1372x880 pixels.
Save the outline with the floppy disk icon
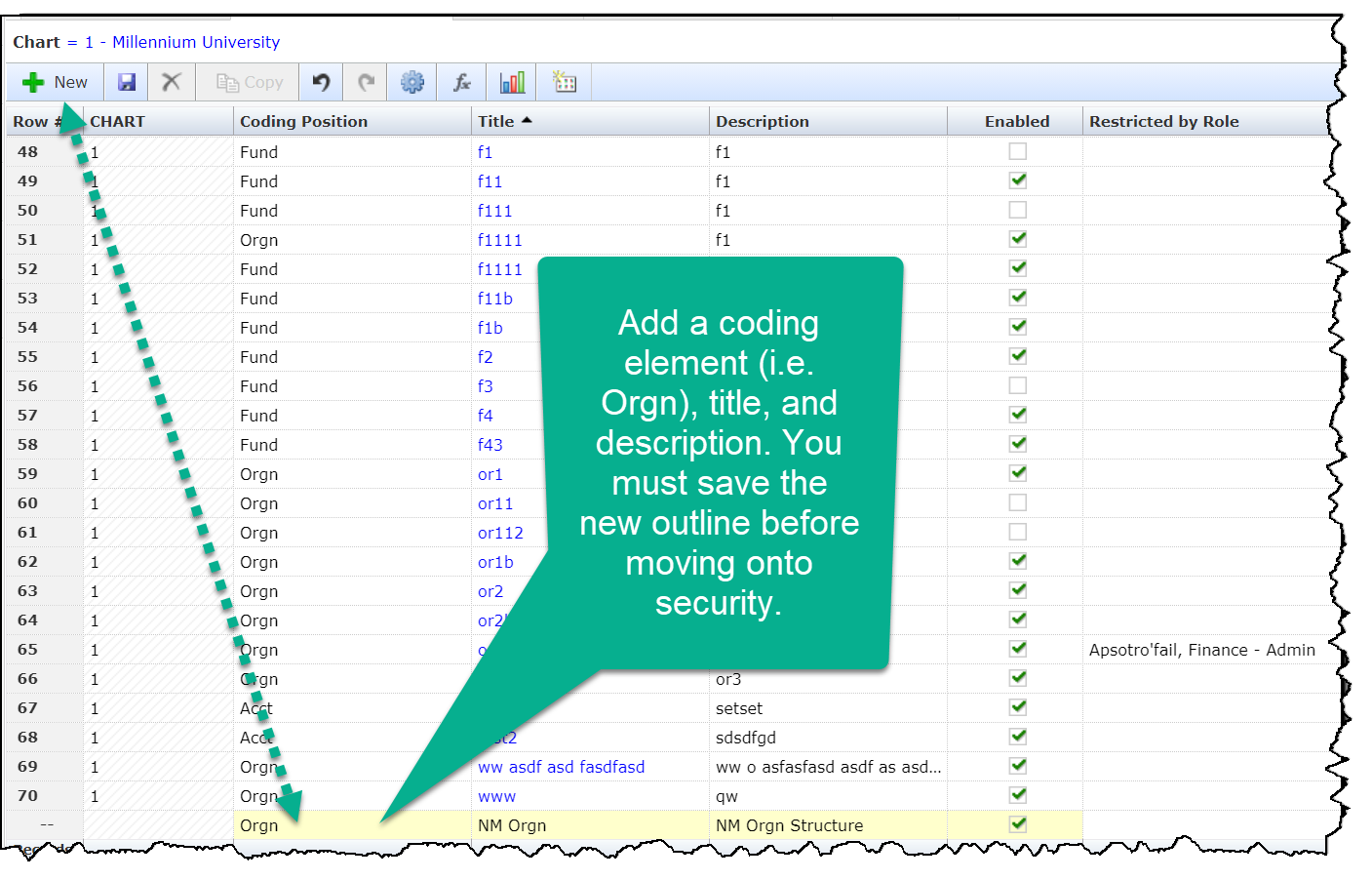(x=127, y=83)
